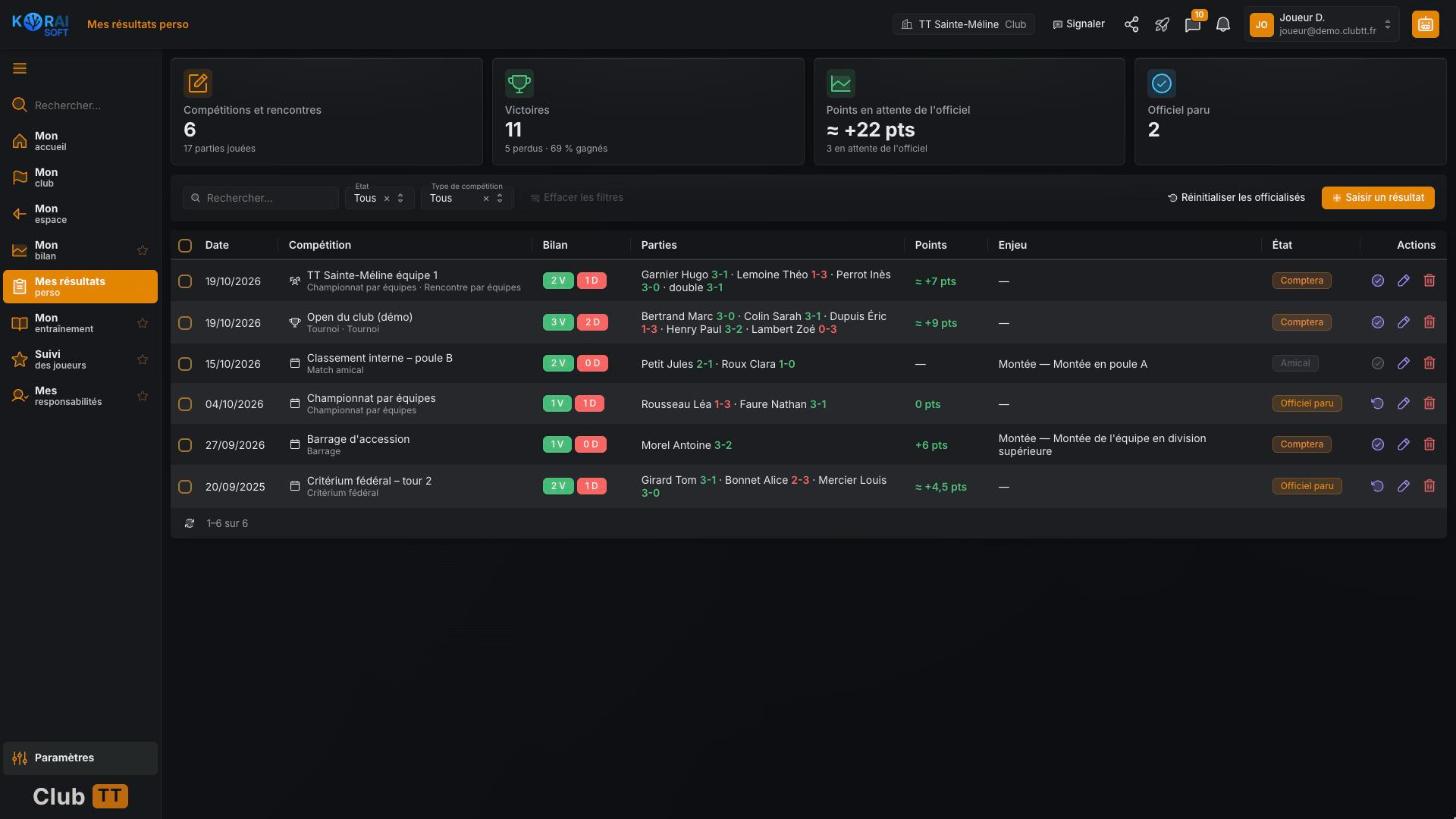Click Saisir un résultat button
The image size is (1456, 819).
1378,197
